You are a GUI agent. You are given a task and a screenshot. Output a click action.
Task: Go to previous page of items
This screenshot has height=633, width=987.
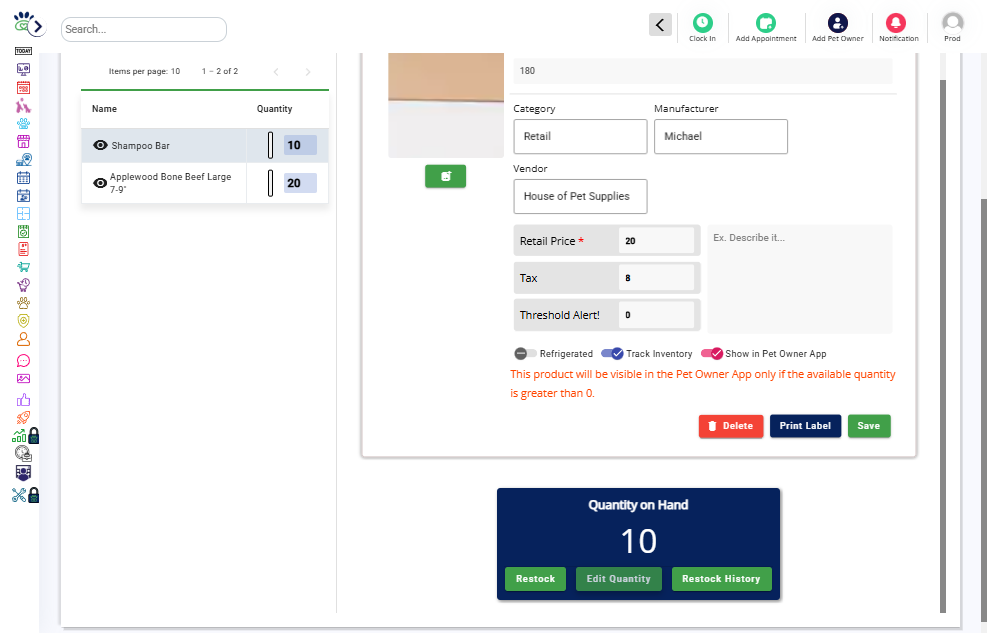pos(276,72)
